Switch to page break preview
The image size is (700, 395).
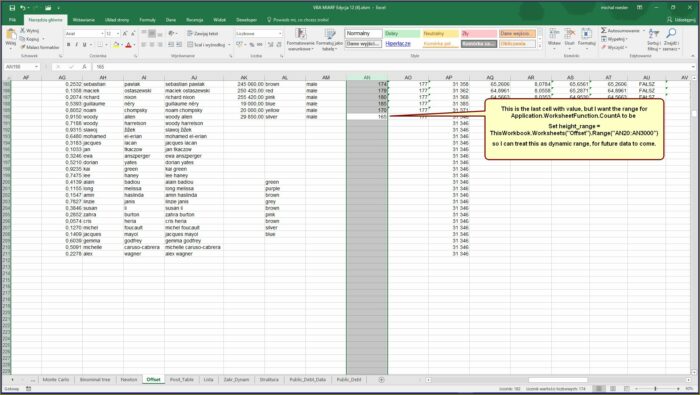point(626,389)
